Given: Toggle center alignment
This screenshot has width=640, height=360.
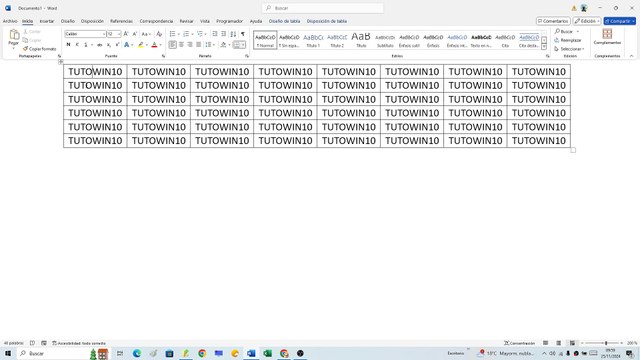Looking at the screenshot, I should pos(181,45).
